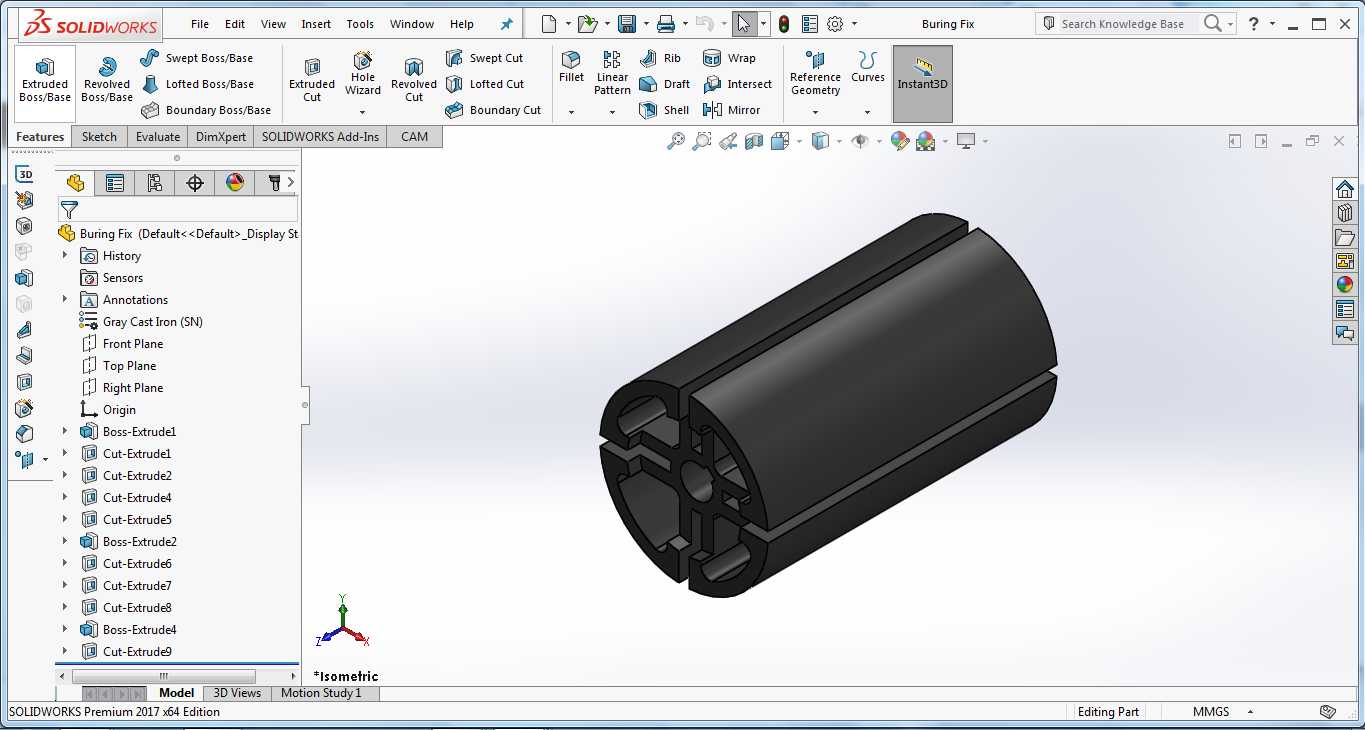Select Extruded Cut tool

pyautogui.click(x=312, y=78)
